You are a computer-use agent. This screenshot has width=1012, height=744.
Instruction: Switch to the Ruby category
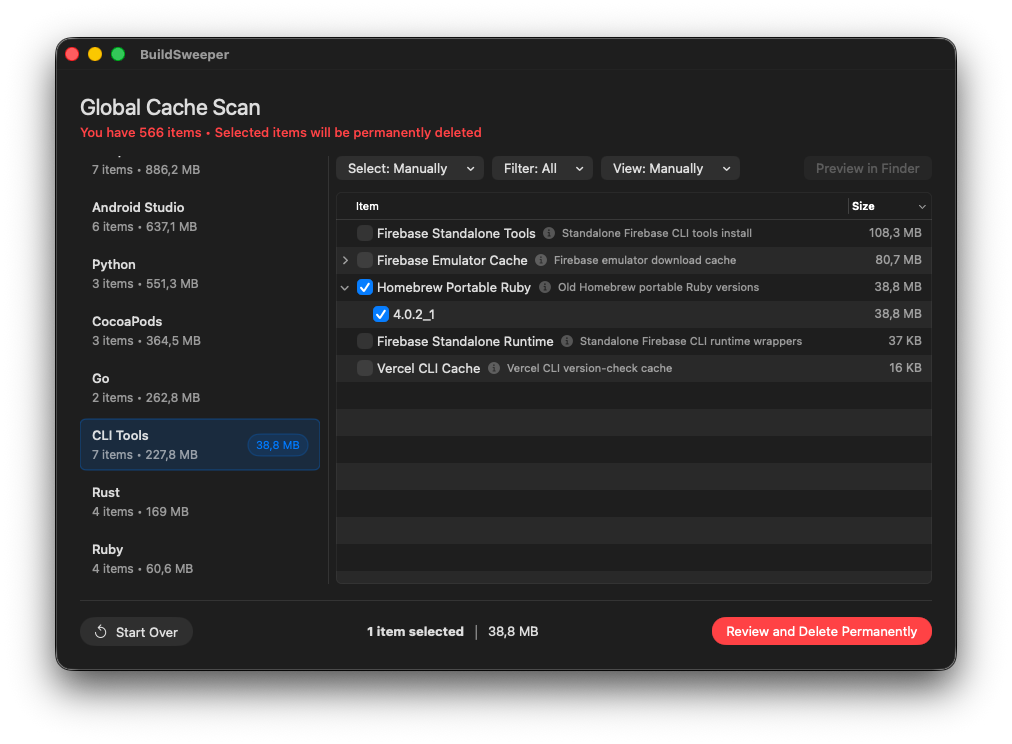199,559
